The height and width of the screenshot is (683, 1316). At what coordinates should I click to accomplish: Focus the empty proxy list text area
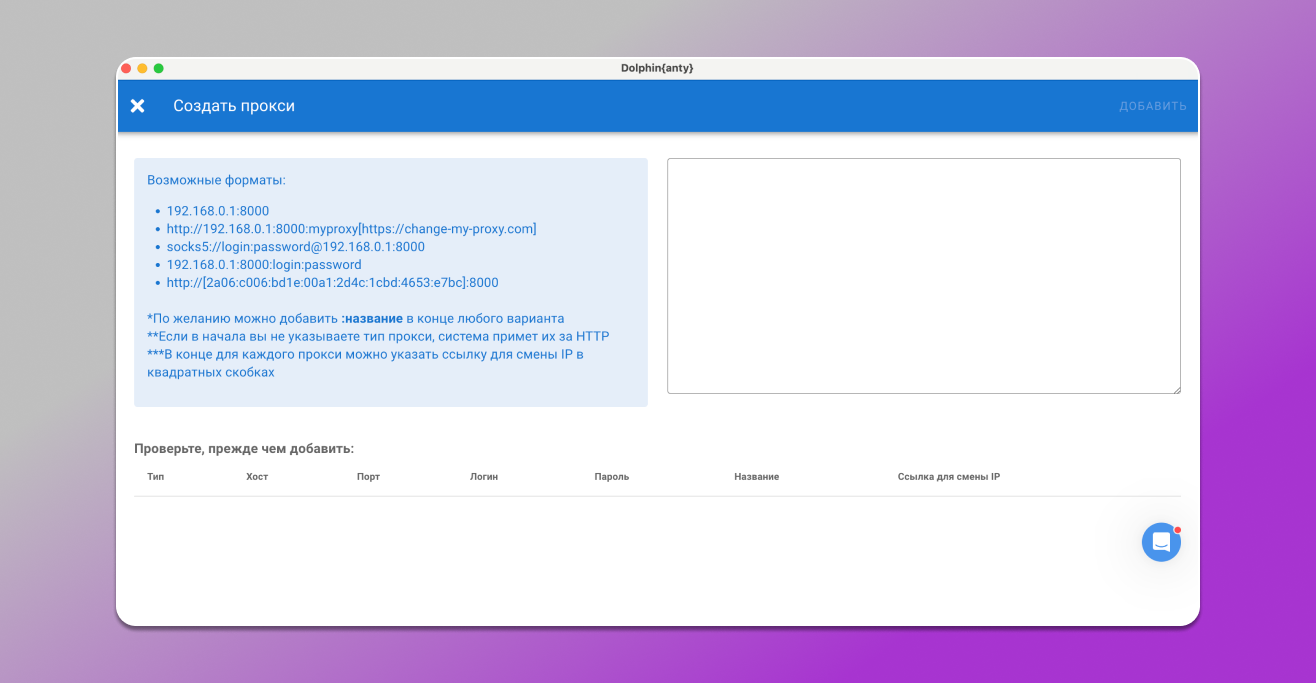[923, 275]
